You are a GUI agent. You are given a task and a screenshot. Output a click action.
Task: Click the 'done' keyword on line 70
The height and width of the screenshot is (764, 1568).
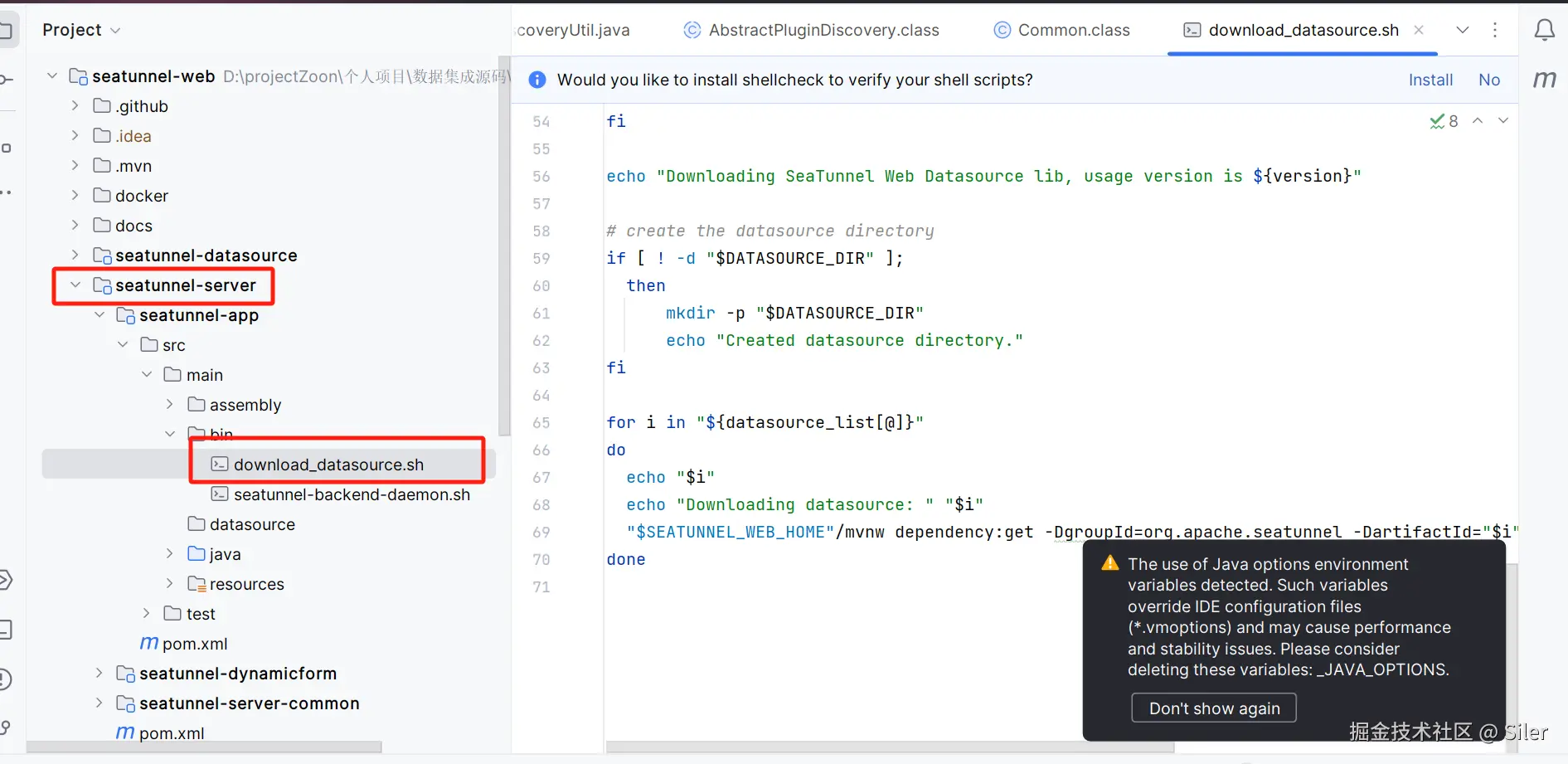(x=626, y=560)
